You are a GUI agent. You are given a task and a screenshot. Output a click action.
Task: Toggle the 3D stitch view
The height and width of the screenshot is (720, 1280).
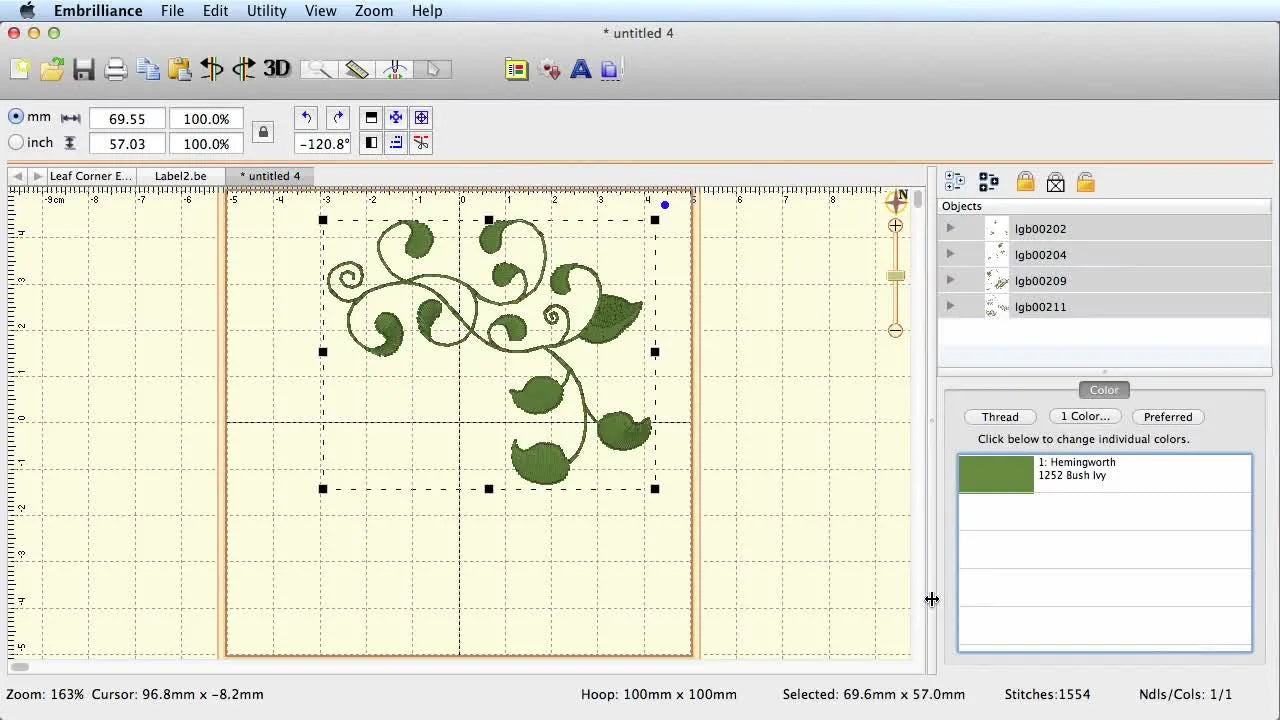click(277, 69)
